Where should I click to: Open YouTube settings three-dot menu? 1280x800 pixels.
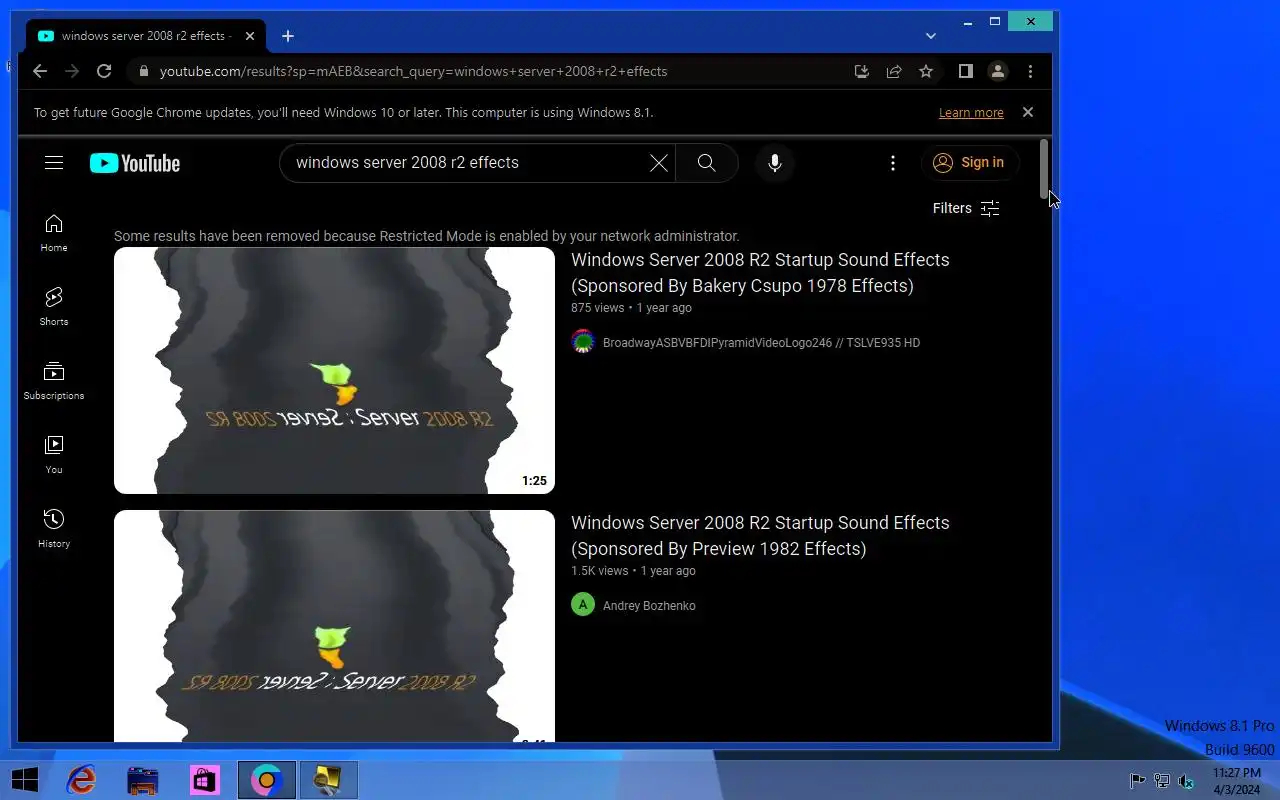[x=893, y=163]
